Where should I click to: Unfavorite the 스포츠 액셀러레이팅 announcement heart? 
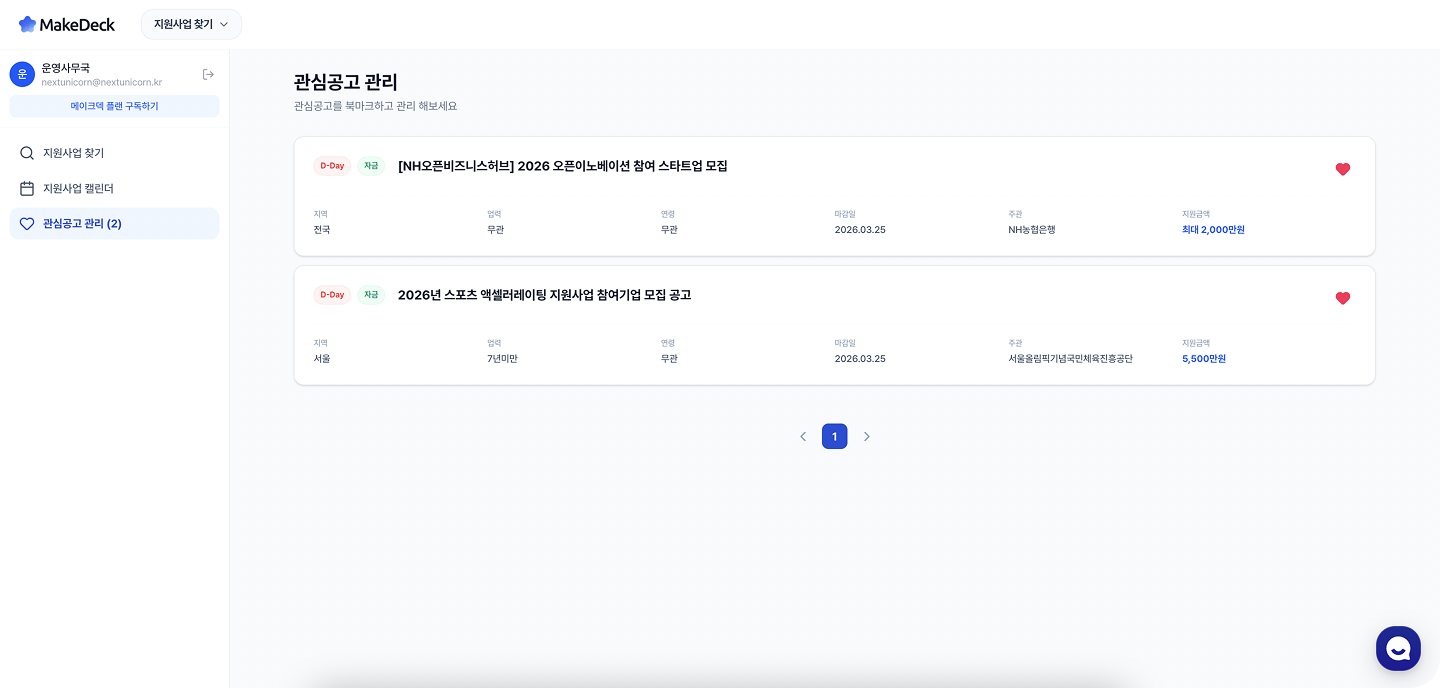(1342, 298)
